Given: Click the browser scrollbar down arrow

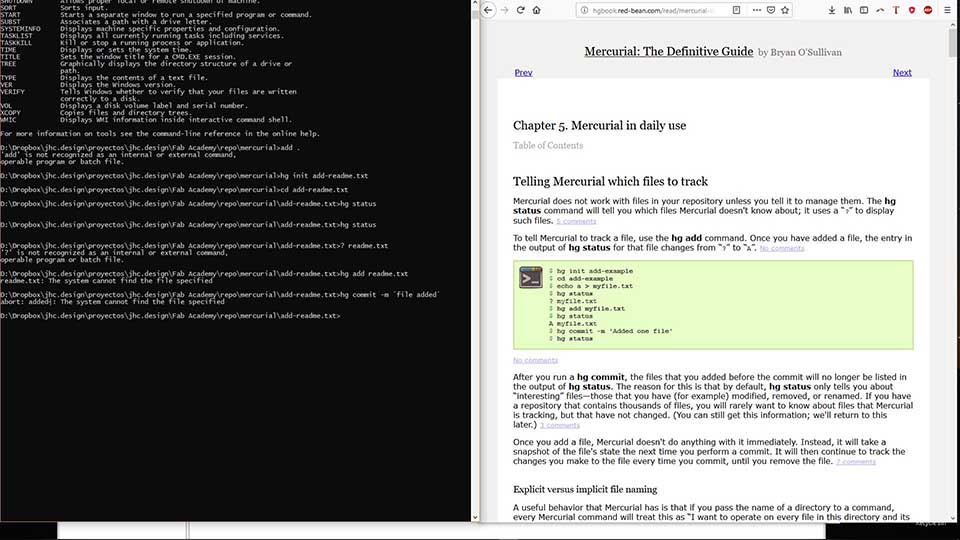Looking at the screenshot, I should pyautogui.click(x=953, y=518).
